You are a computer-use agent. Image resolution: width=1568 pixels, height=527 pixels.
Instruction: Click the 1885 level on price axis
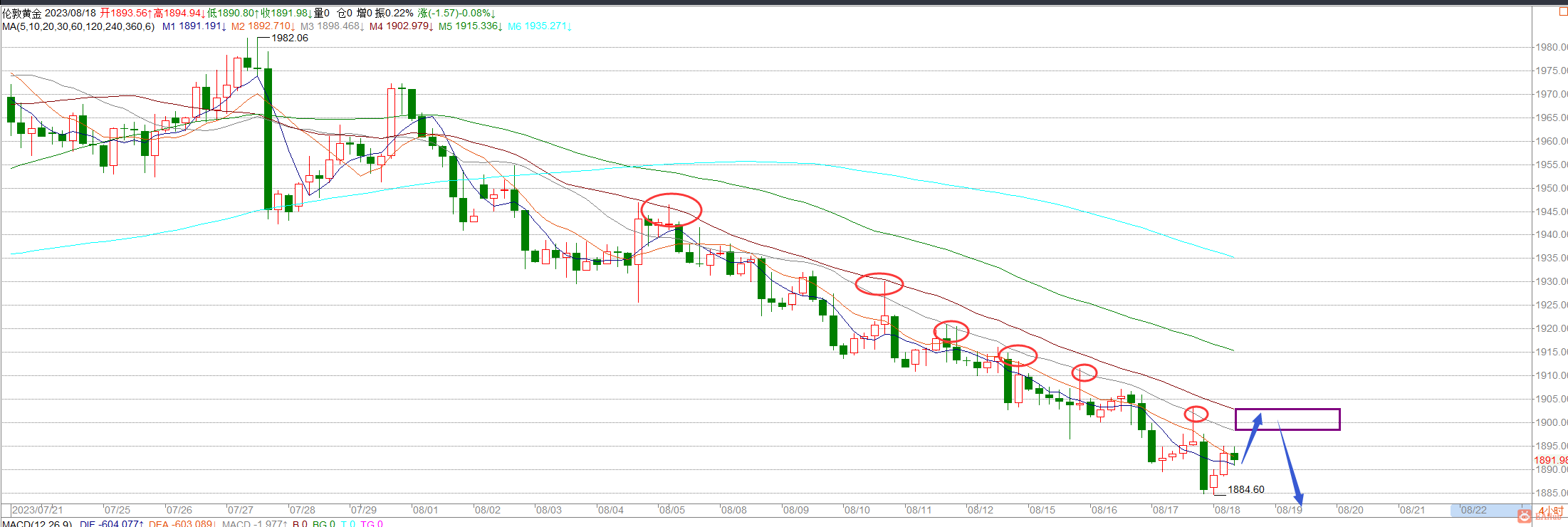tap(1551, 493)
